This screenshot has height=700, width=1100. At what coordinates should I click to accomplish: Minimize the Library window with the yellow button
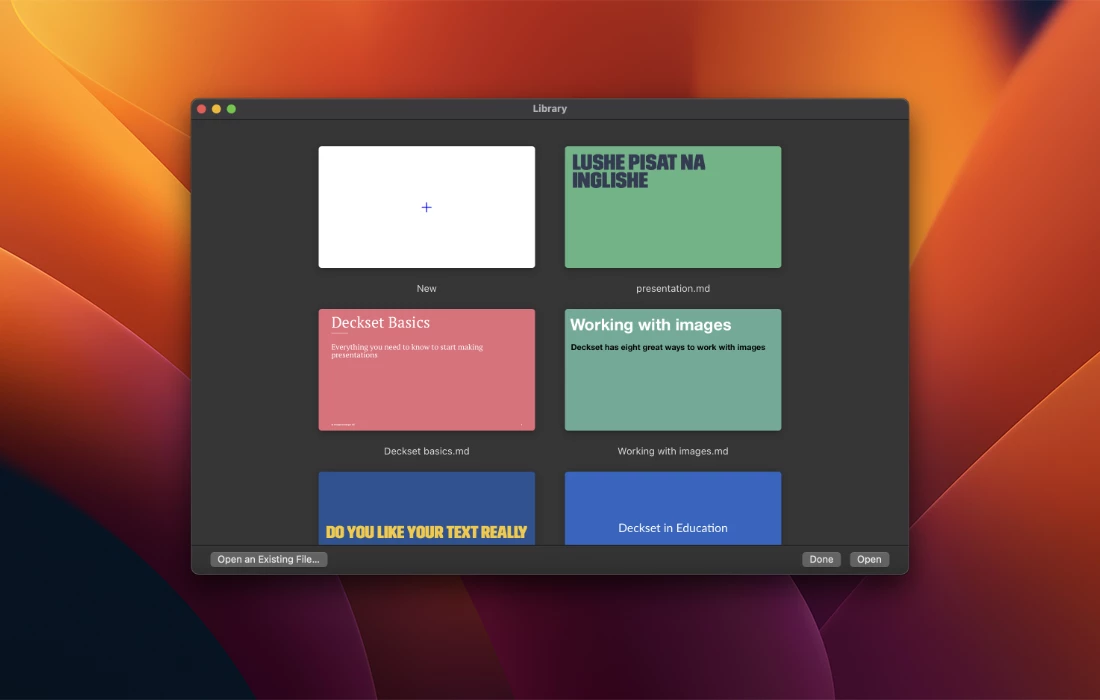point(216,109)
